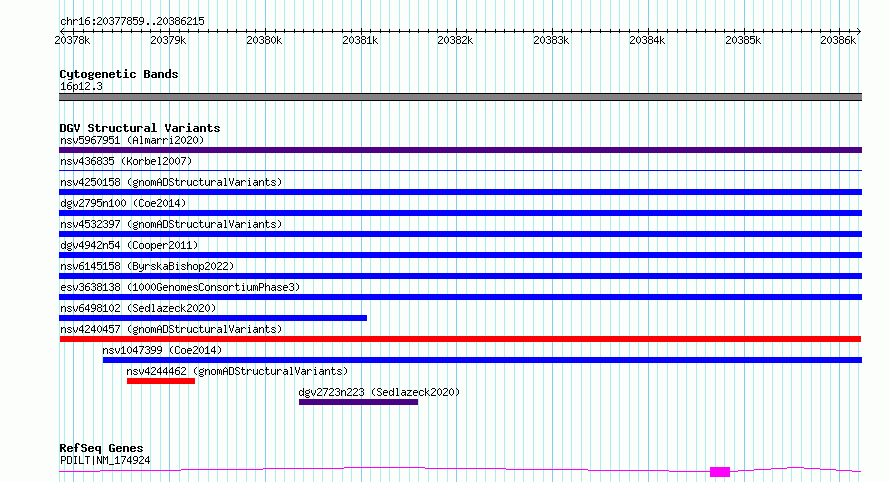Click the blue bar under esv3638138
The image size is (890, 482).
(460, 297)
